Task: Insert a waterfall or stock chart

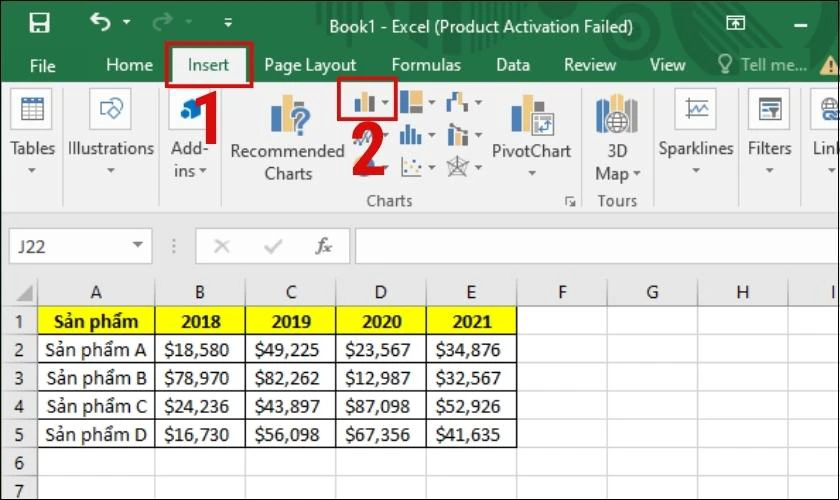Action: pos(464,102)
